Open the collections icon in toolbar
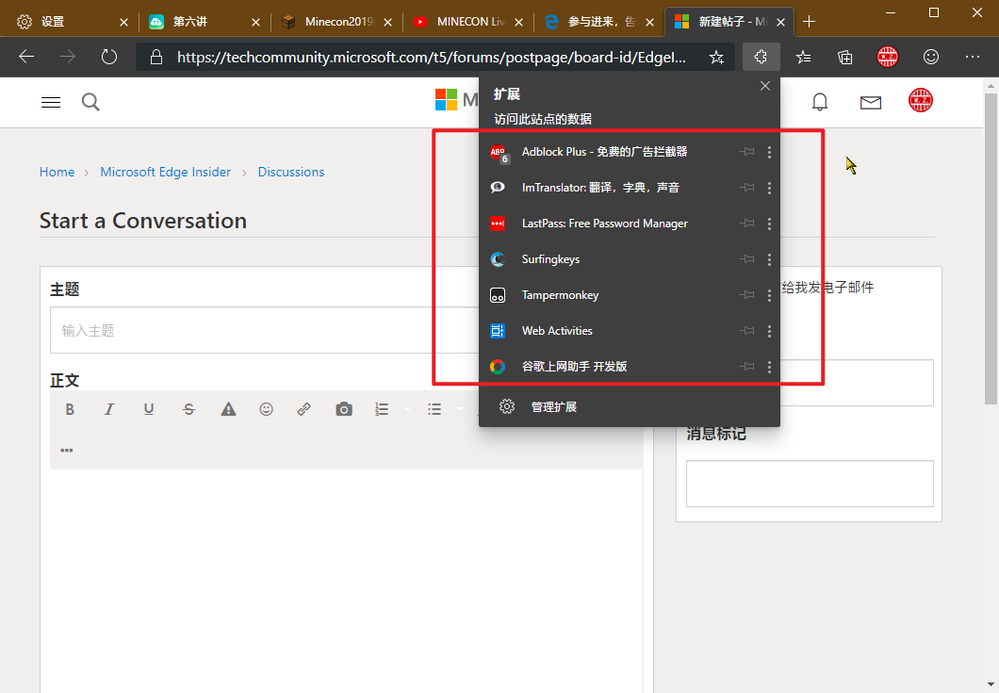The image size is (999, 693). 845,57
